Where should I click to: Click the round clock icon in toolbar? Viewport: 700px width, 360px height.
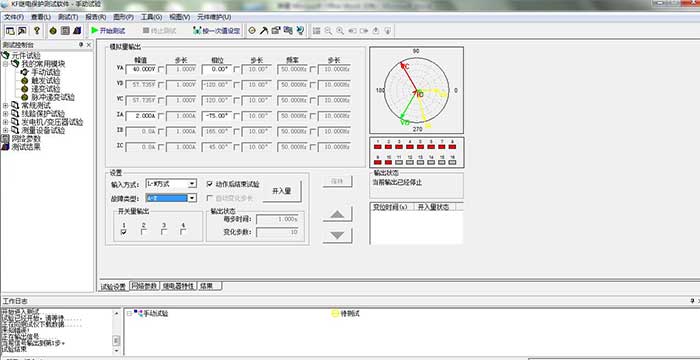click(252, 31)
